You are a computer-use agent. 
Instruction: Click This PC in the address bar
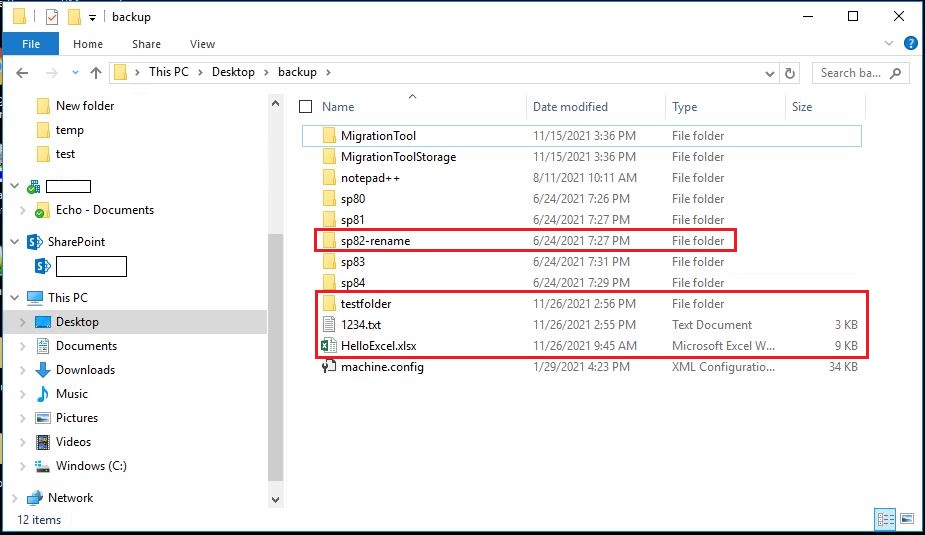[169, 72]
